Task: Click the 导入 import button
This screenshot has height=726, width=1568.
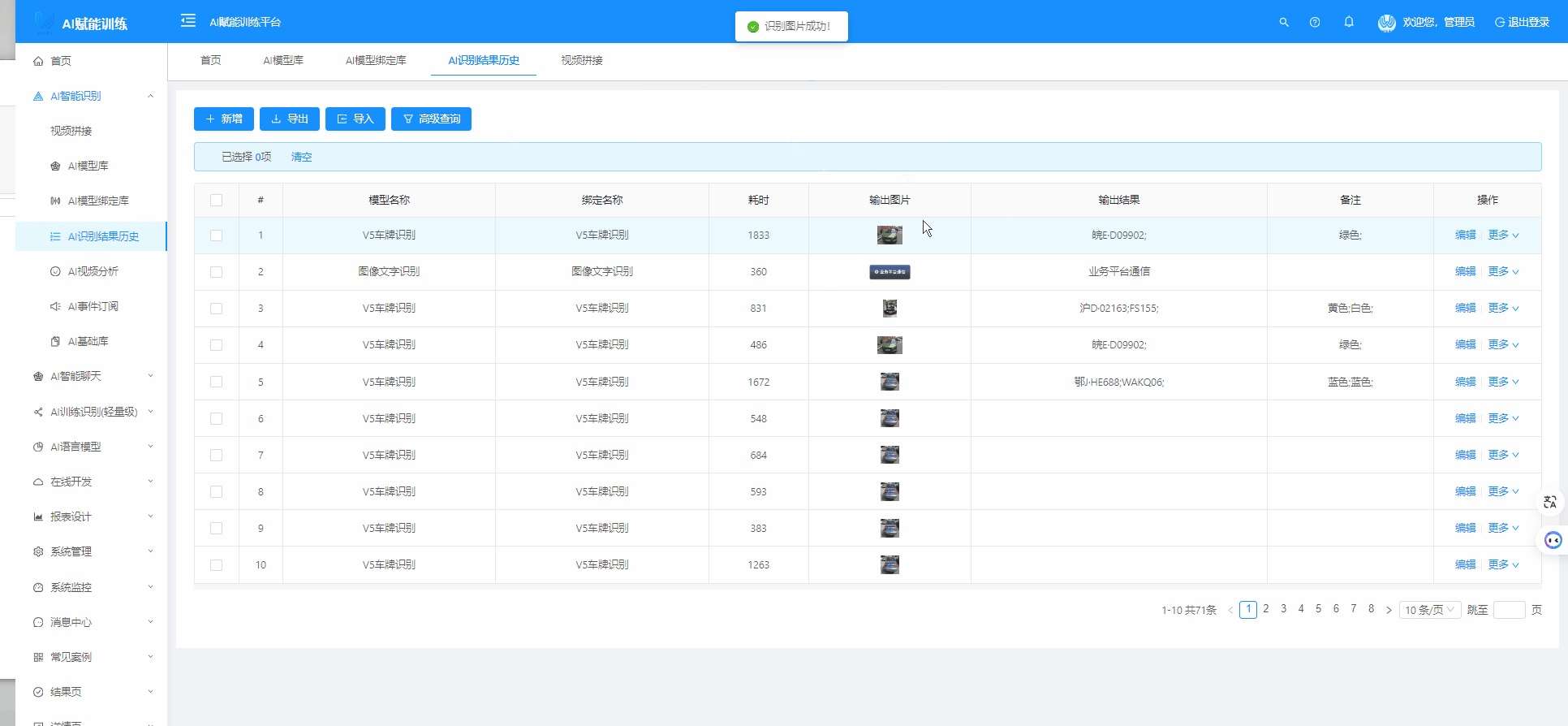Action: (355, 119)
